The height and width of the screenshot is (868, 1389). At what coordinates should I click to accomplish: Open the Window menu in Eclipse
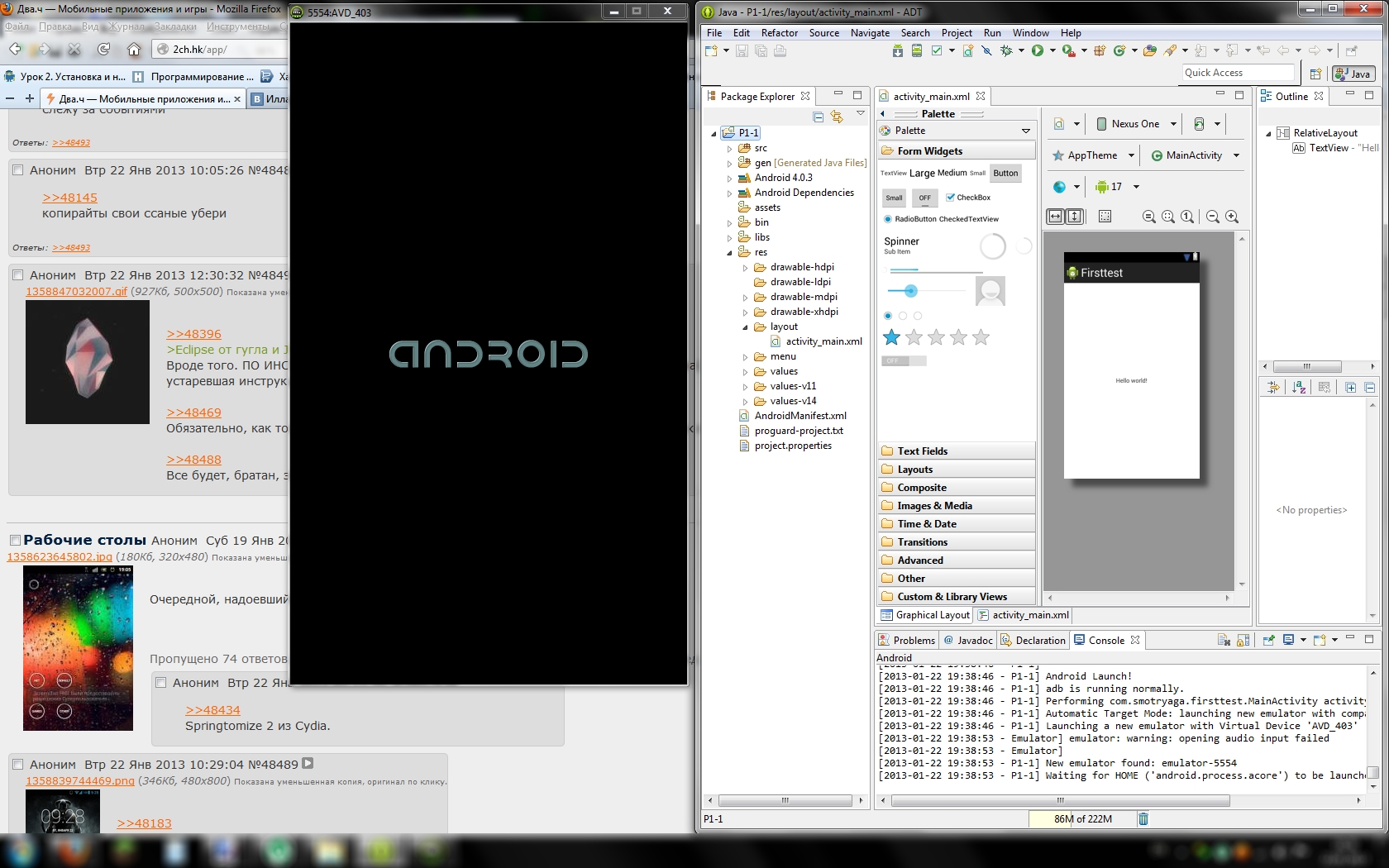(x=1031, y=33)
